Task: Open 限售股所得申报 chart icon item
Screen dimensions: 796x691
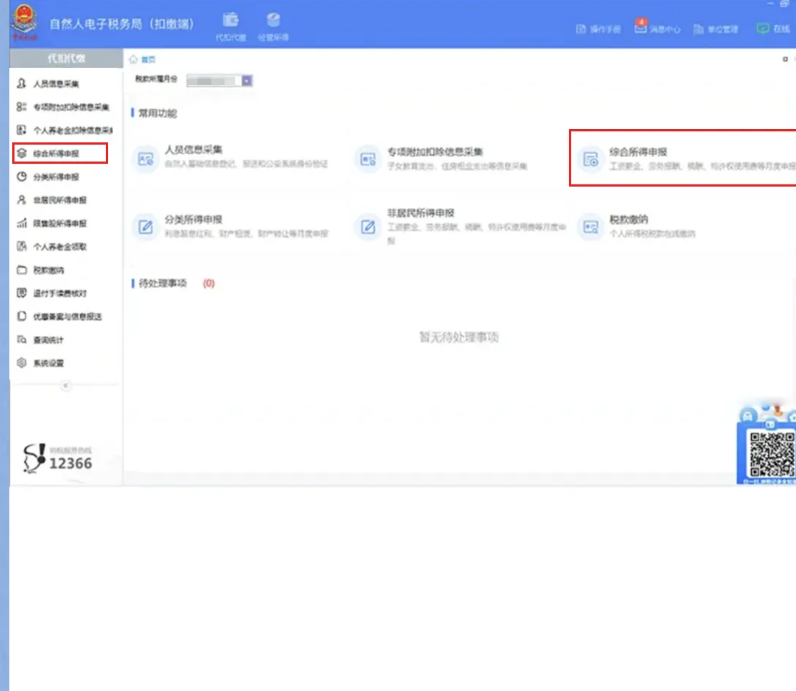Action: (52, 223)
